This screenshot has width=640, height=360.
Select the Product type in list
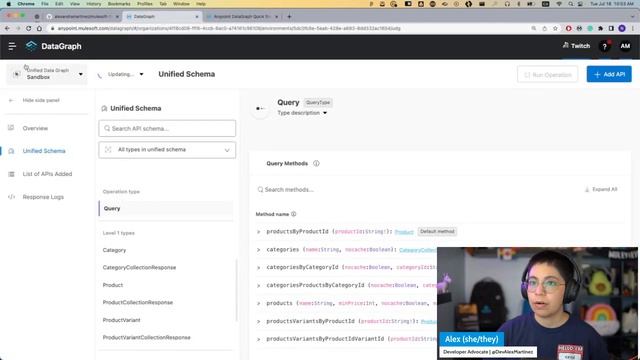tap(113, 285)
